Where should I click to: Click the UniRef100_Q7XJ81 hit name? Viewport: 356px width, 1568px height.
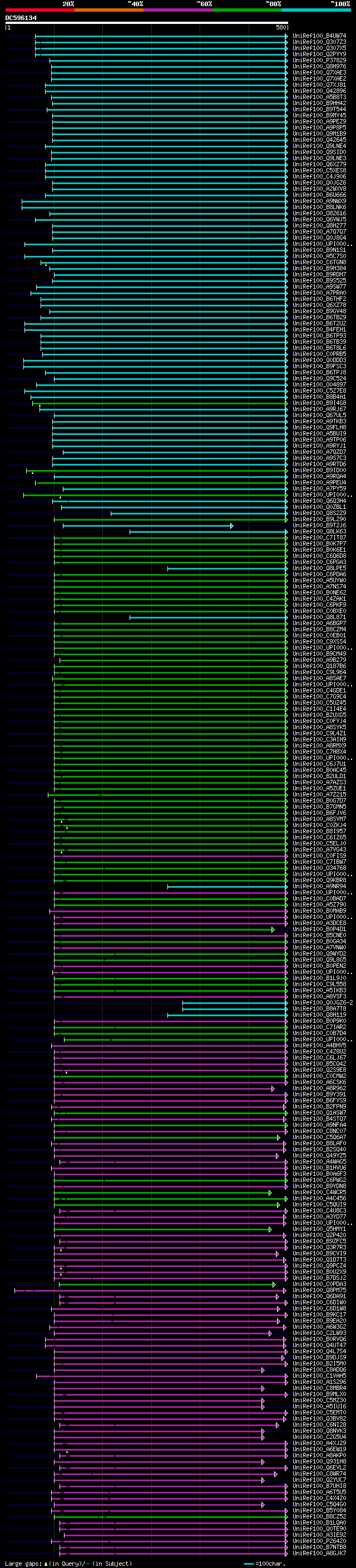coord(319,85)
